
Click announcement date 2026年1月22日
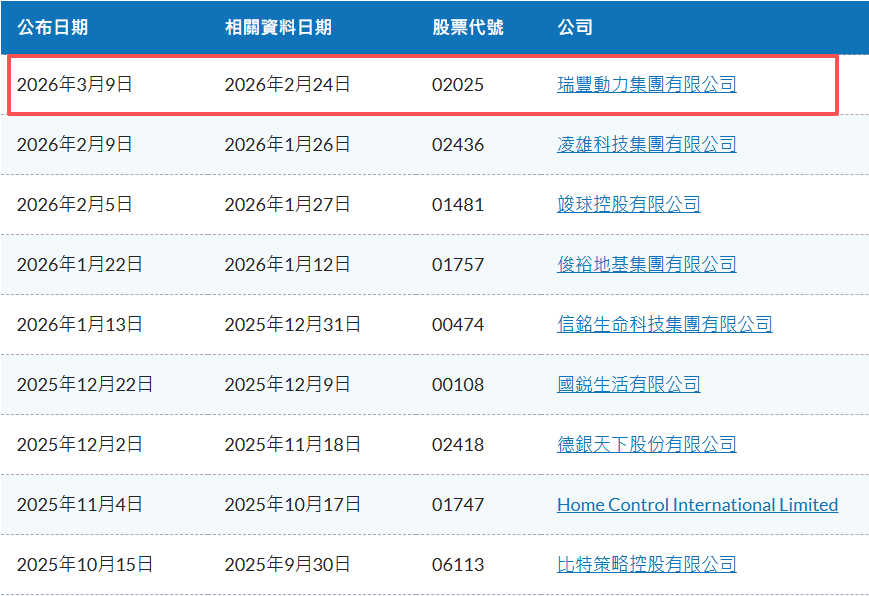[79, 264]
